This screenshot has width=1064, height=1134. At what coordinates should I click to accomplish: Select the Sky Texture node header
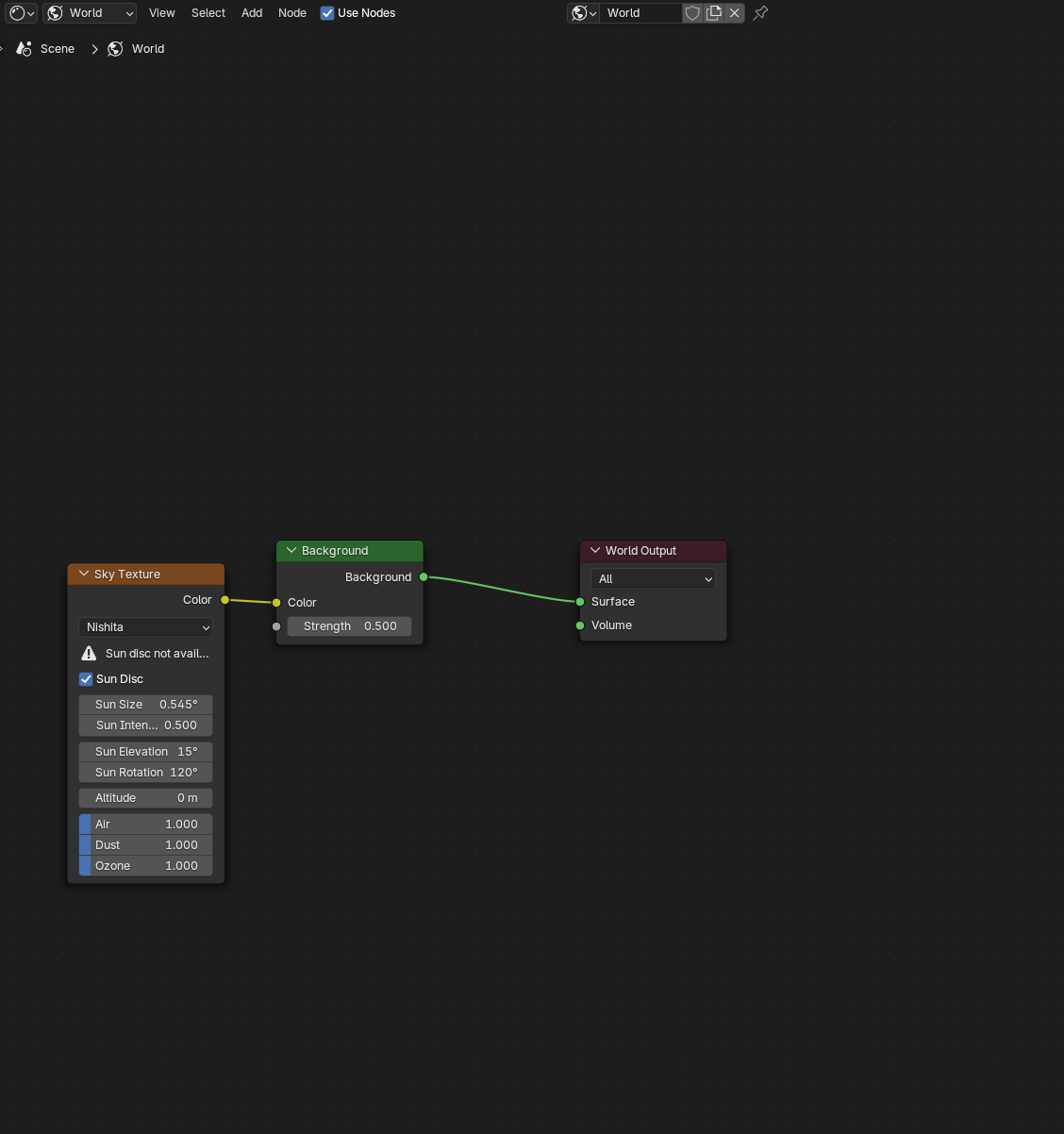pyautogui.click(x=146, y=574)
